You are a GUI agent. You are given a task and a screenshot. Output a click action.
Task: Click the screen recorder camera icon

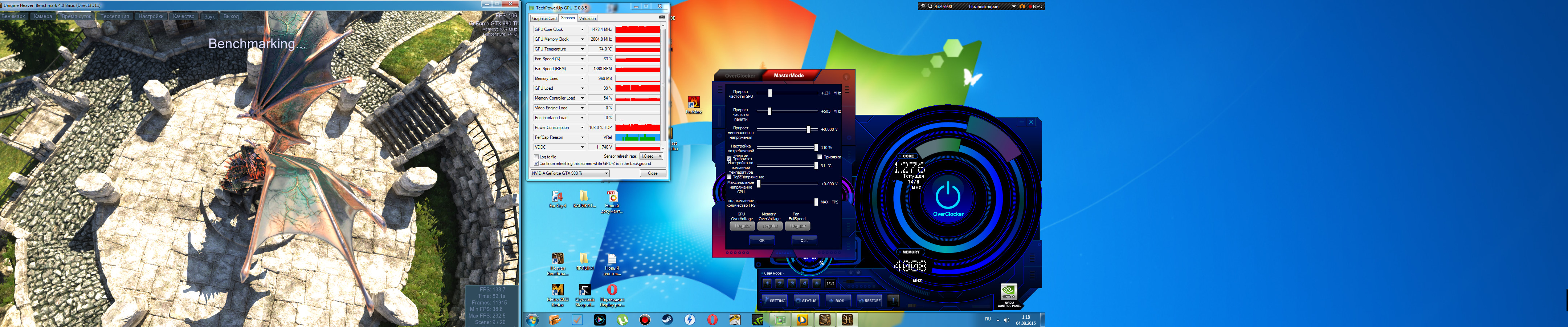[x=1022, y=6]
